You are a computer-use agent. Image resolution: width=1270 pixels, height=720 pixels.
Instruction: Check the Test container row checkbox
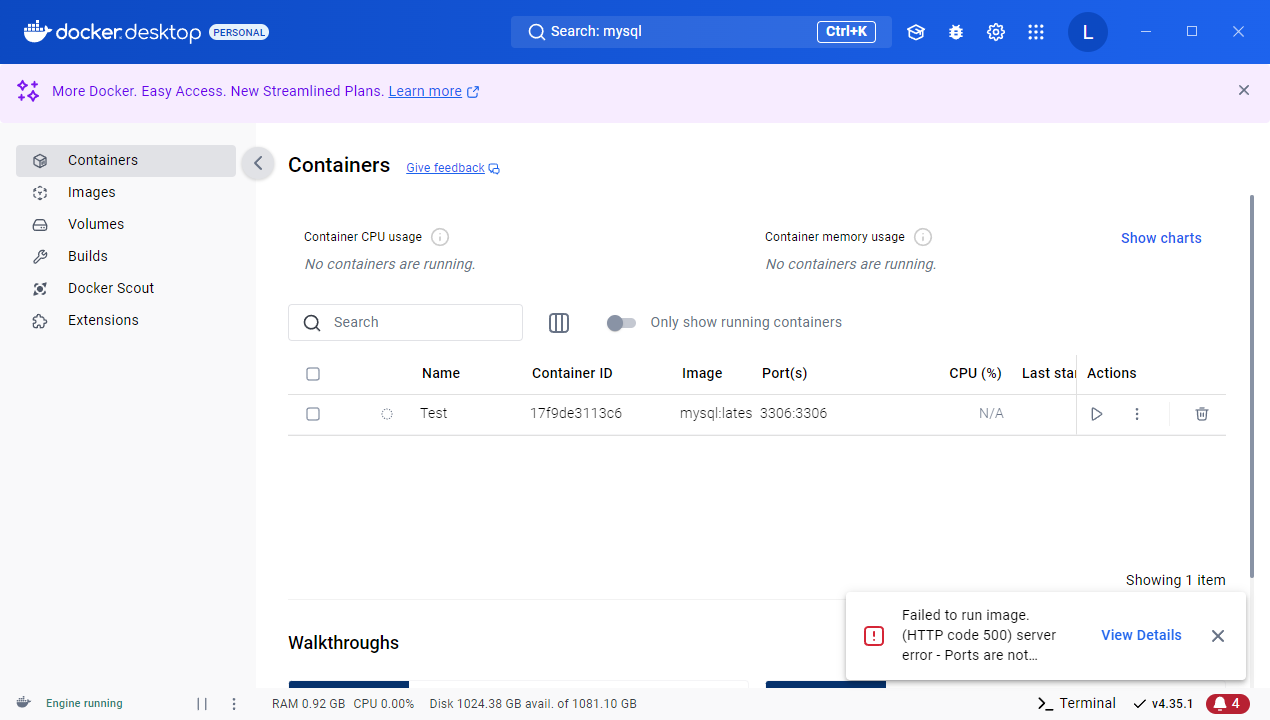pyautogui.click(x=313, y=414)
